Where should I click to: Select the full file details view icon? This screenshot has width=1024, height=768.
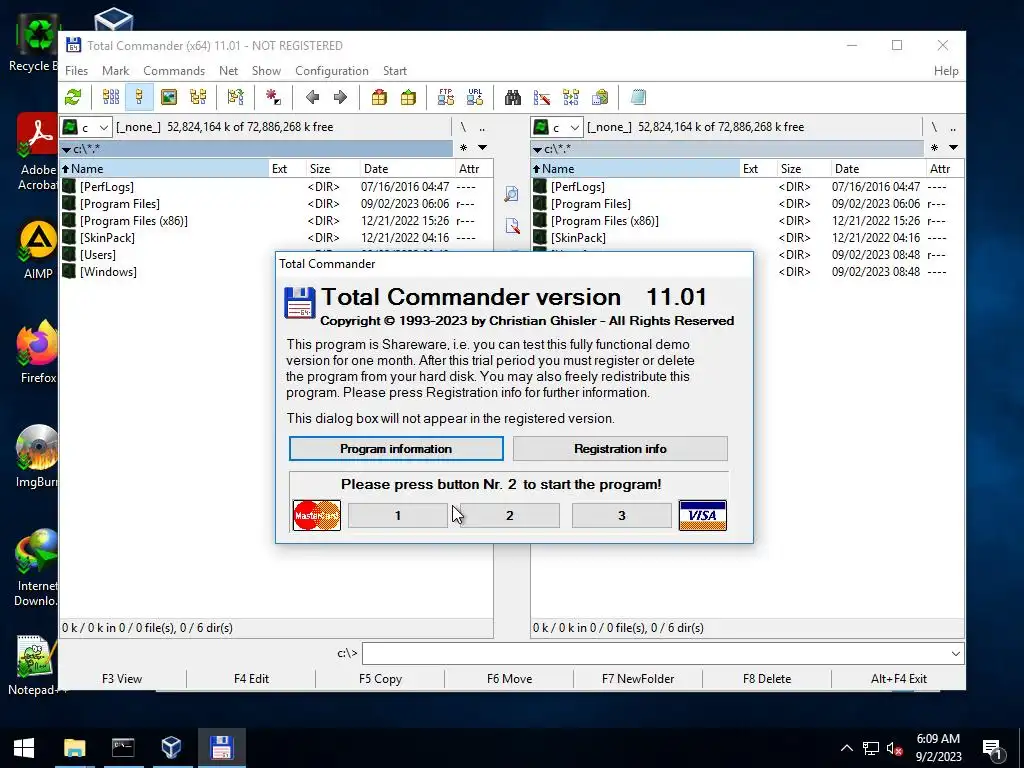coord(139,97)
